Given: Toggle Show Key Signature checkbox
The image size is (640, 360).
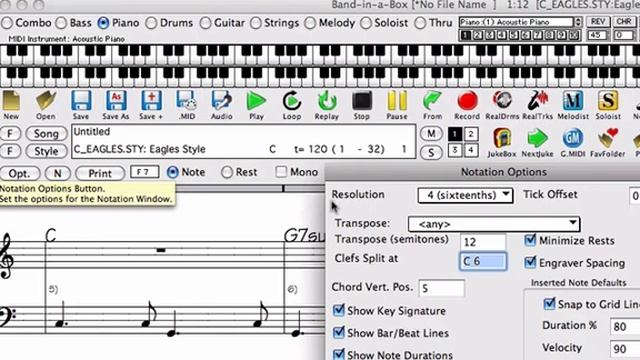Looking at the screenshot, I should (x=339, y=310).
